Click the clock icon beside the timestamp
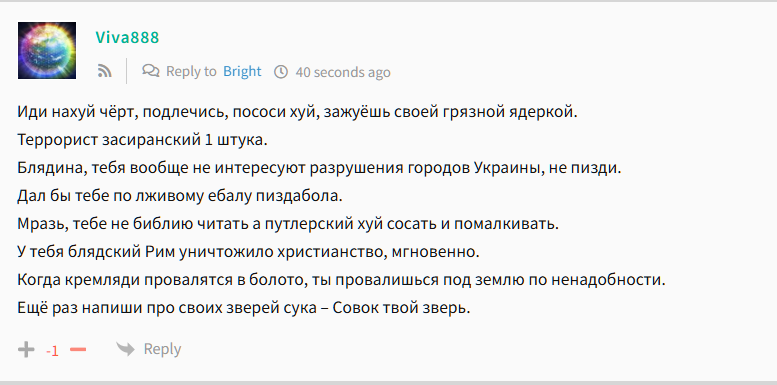 click(281, 72)
